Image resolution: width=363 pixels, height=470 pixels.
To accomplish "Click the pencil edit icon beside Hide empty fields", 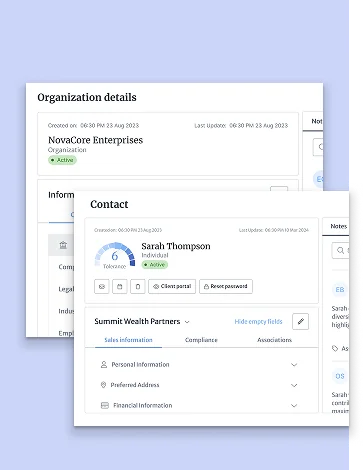I will (x=300, y=321).
